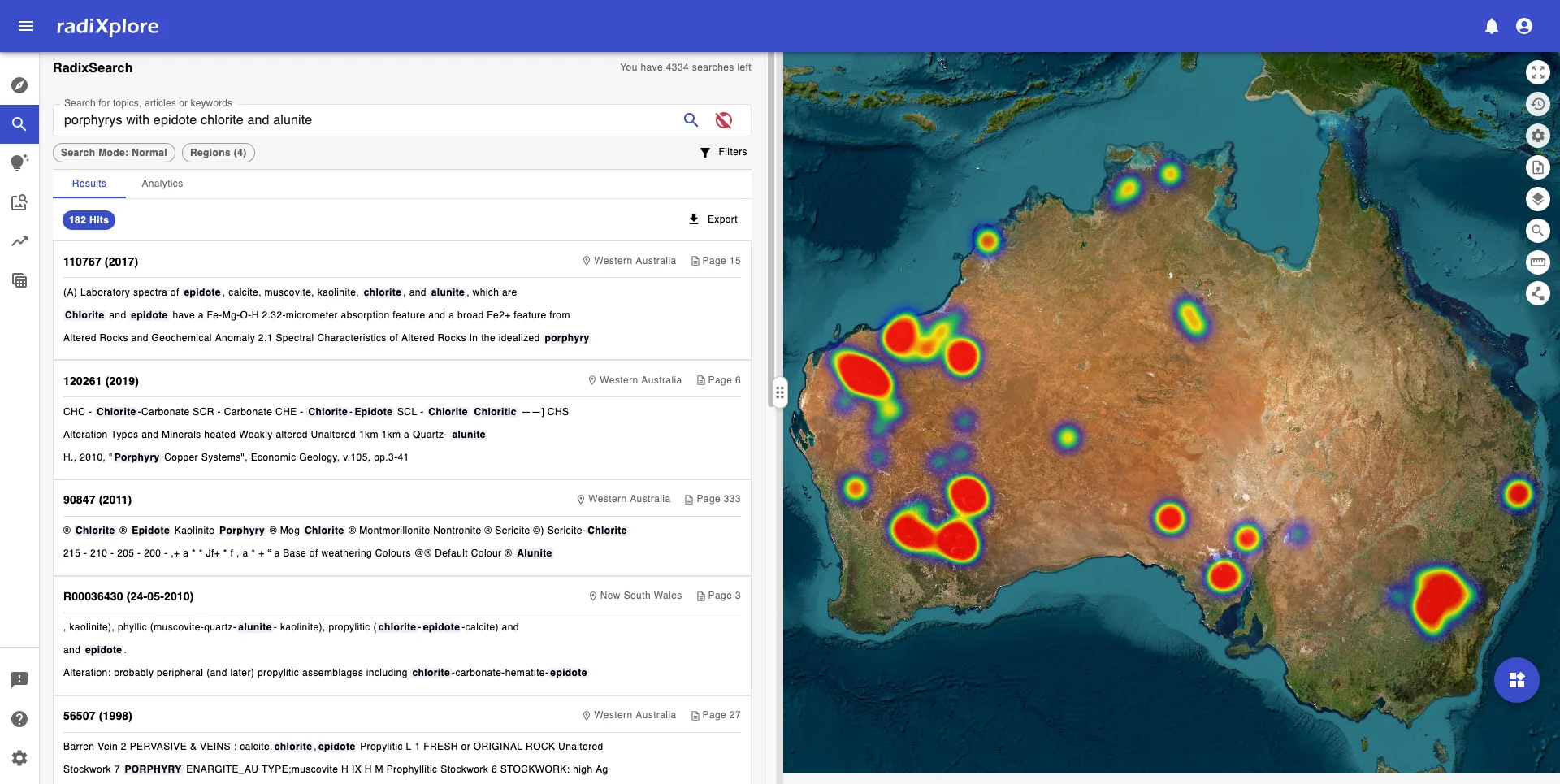The width and height of the screenshot is (1560, 784).
Task: Toggle the map-area search restriction icon
Action: tap(723, 120)
